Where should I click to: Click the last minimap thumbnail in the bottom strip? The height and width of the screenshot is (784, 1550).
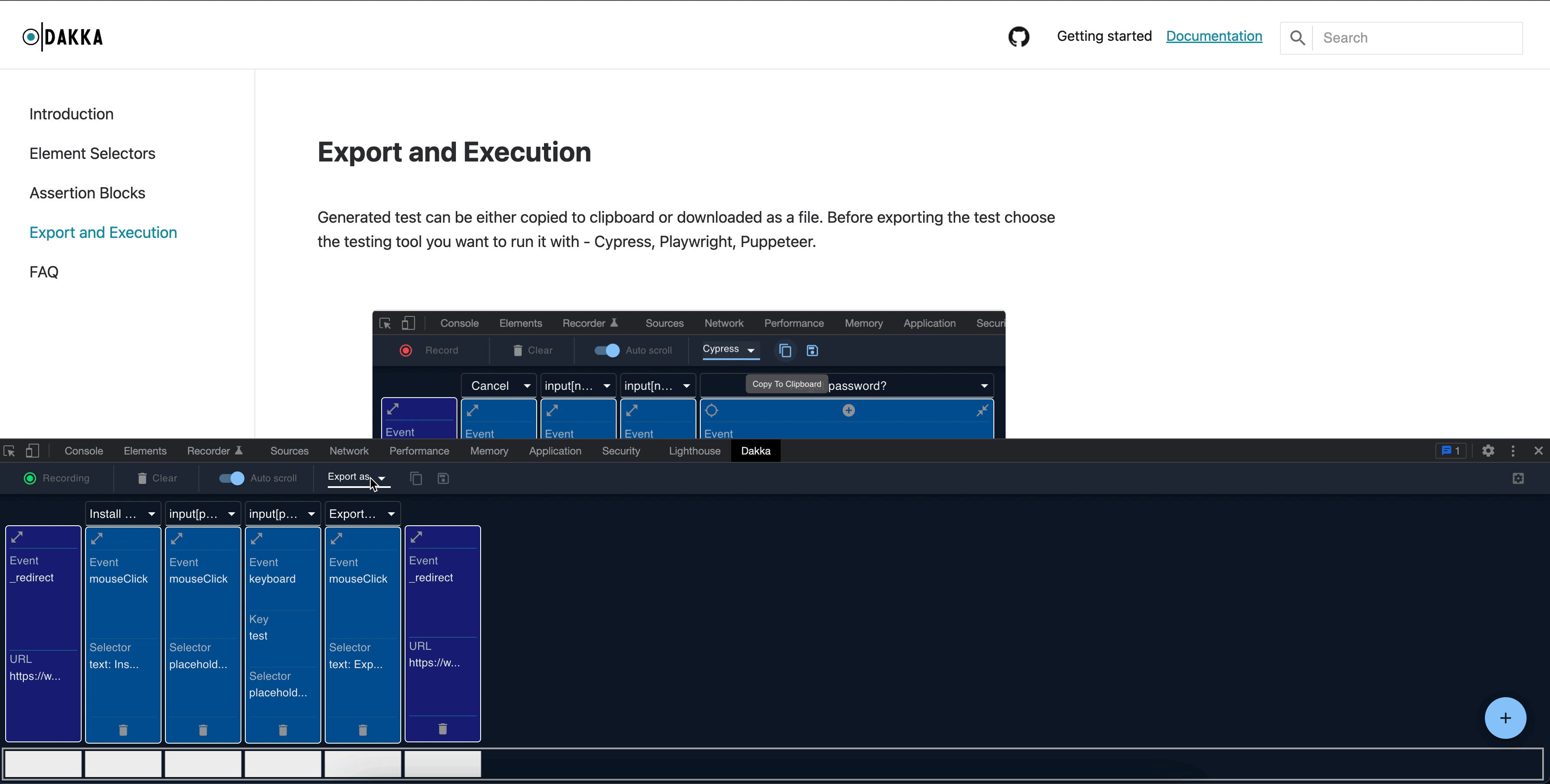click(443, 764)
